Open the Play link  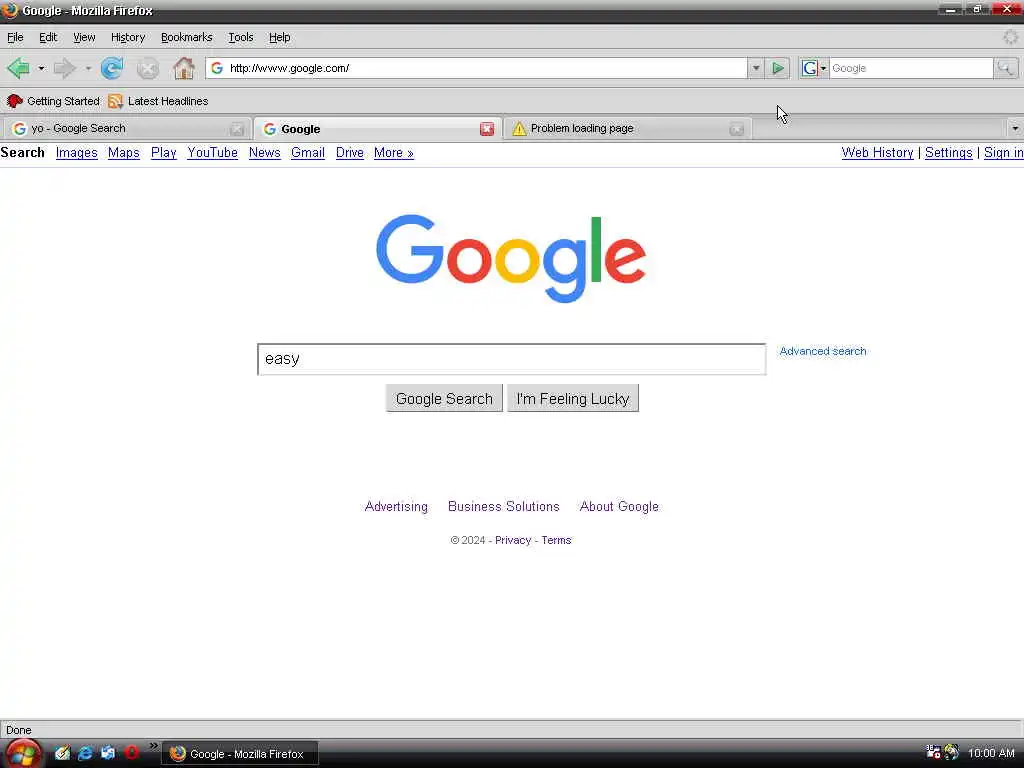pos(163,153)
